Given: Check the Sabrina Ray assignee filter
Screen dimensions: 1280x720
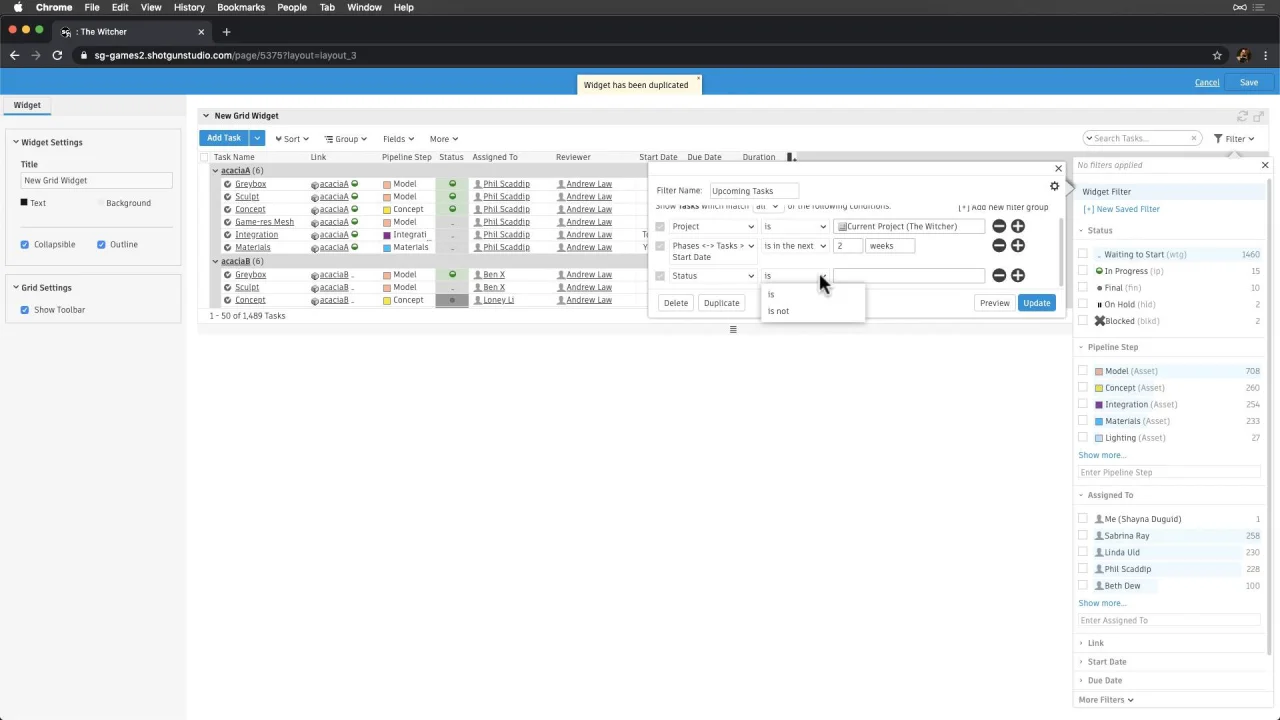Looking at the screenshot, I should click(1083, 536).
